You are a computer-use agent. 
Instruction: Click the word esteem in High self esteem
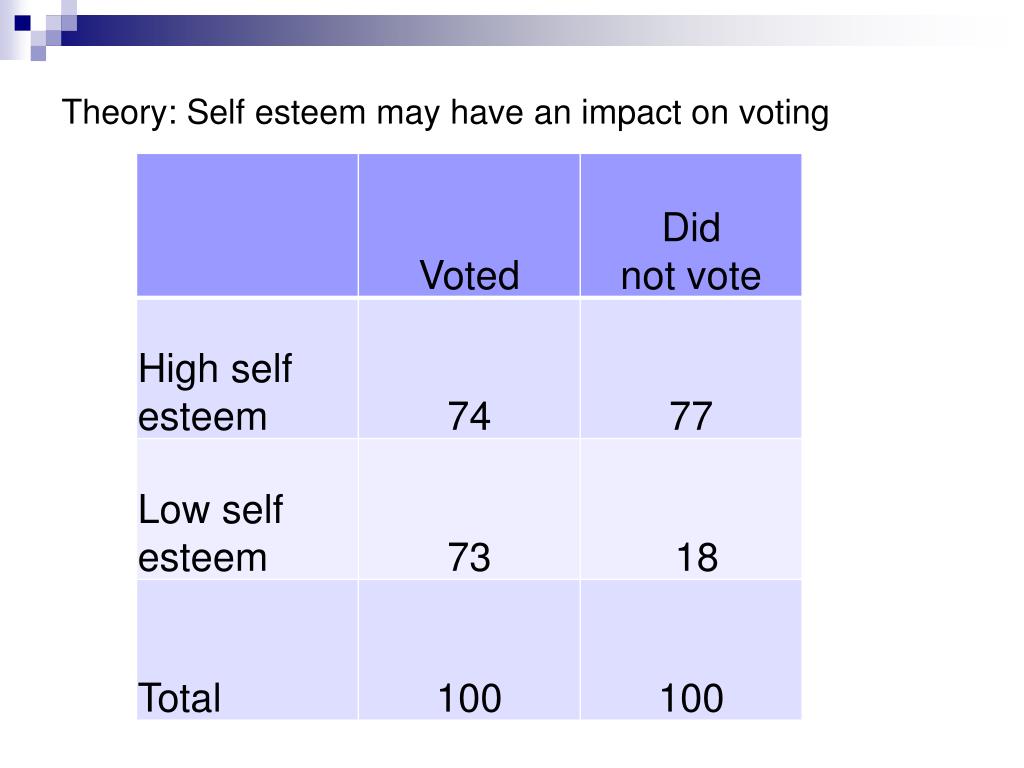(202, 417)
